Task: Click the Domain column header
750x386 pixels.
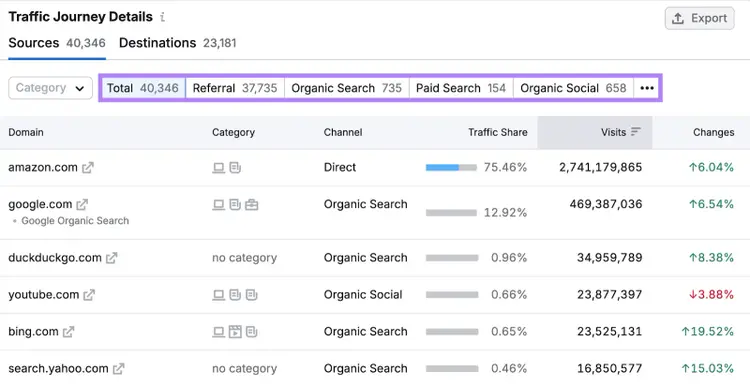Action: pyautogui.click(x=26, y=132)
